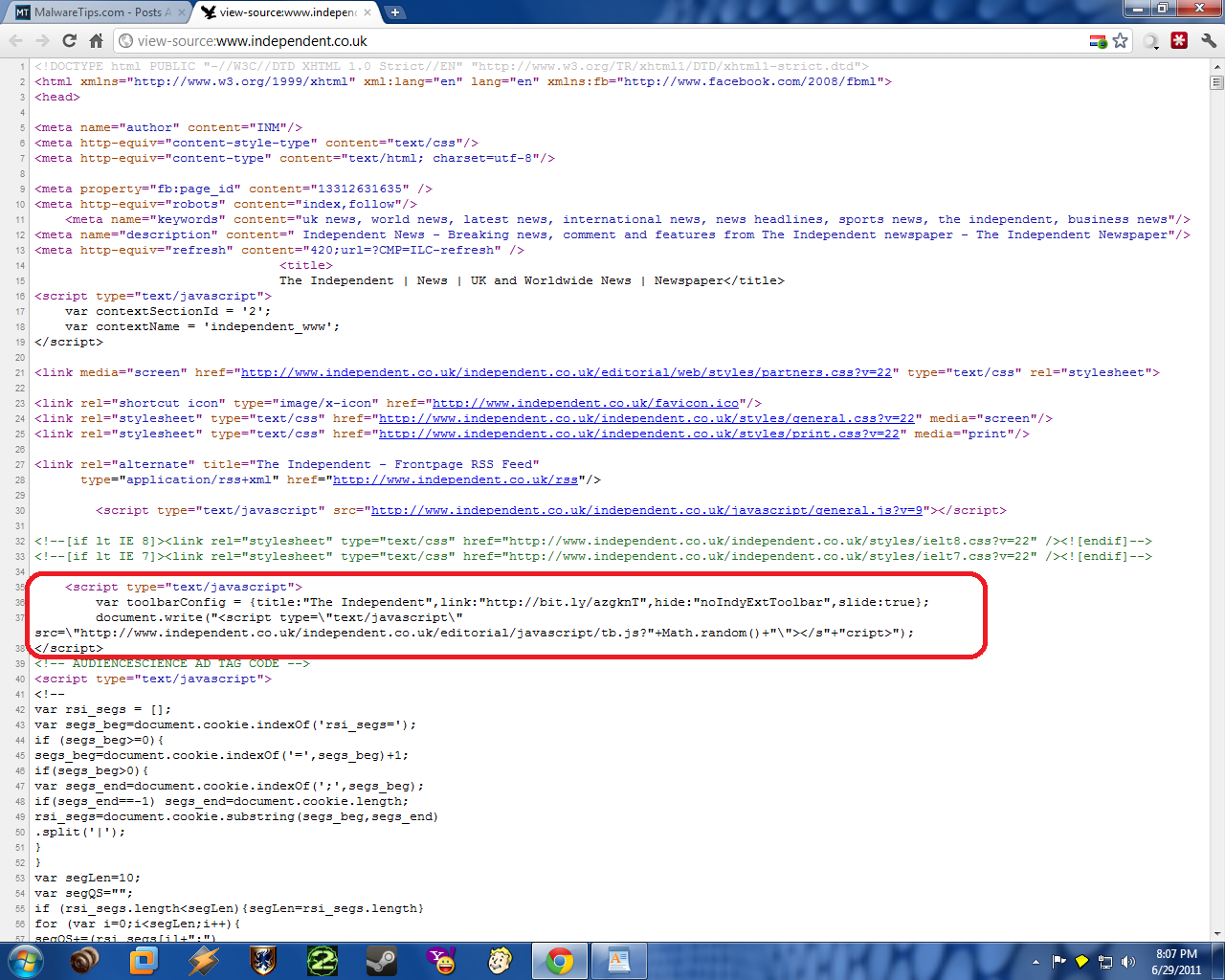Follow the print.css stylesheet link
The image size is (1225, 980).
(639, 434)
